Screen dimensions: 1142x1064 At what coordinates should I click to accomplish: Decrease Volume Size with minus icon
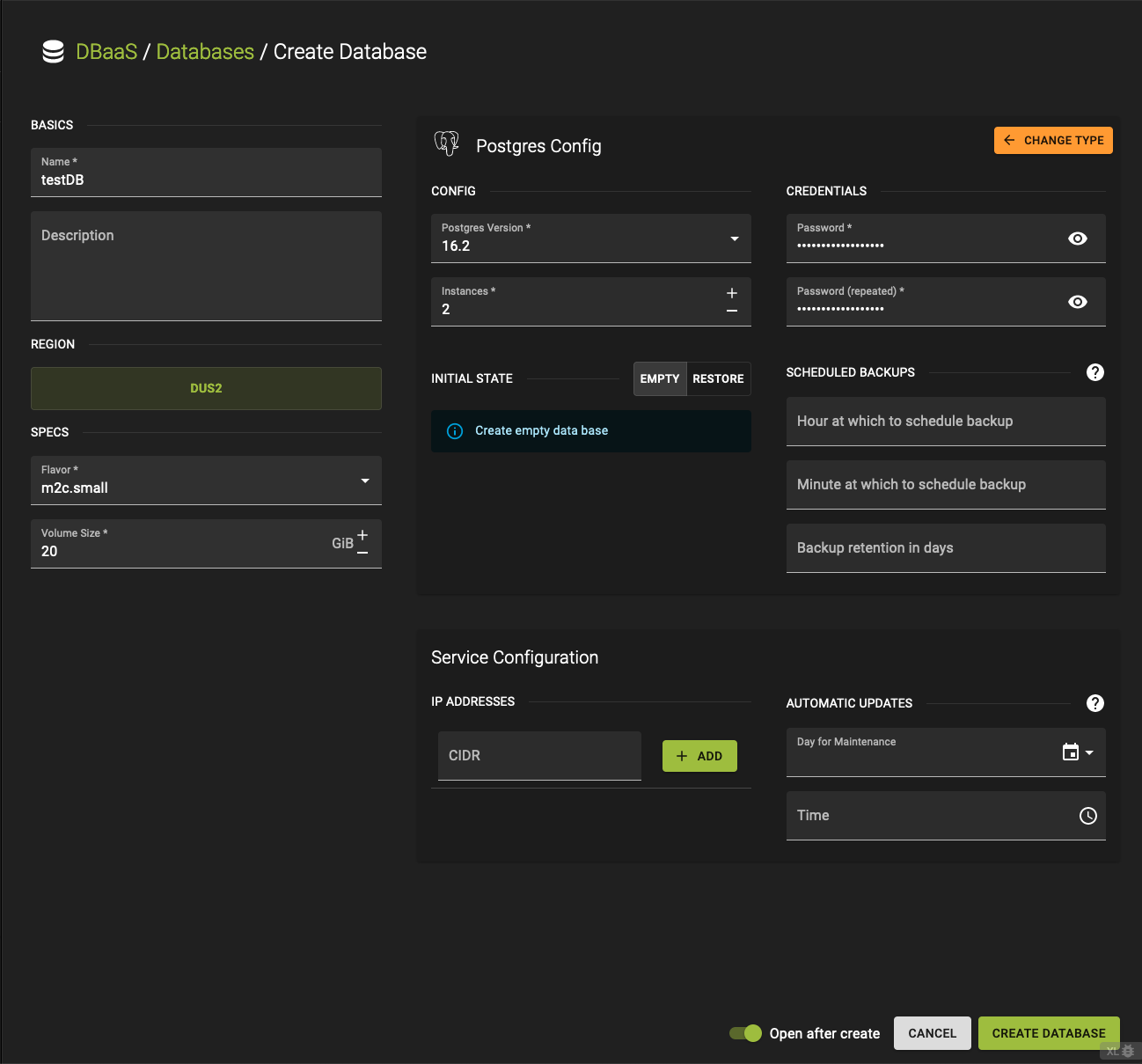pos(362,554)
